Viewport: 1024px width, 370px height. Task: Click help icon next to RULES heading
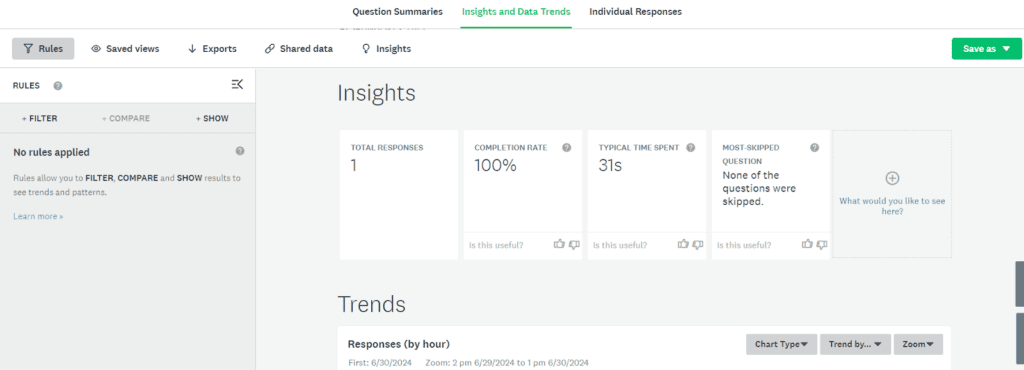[58, 85]
